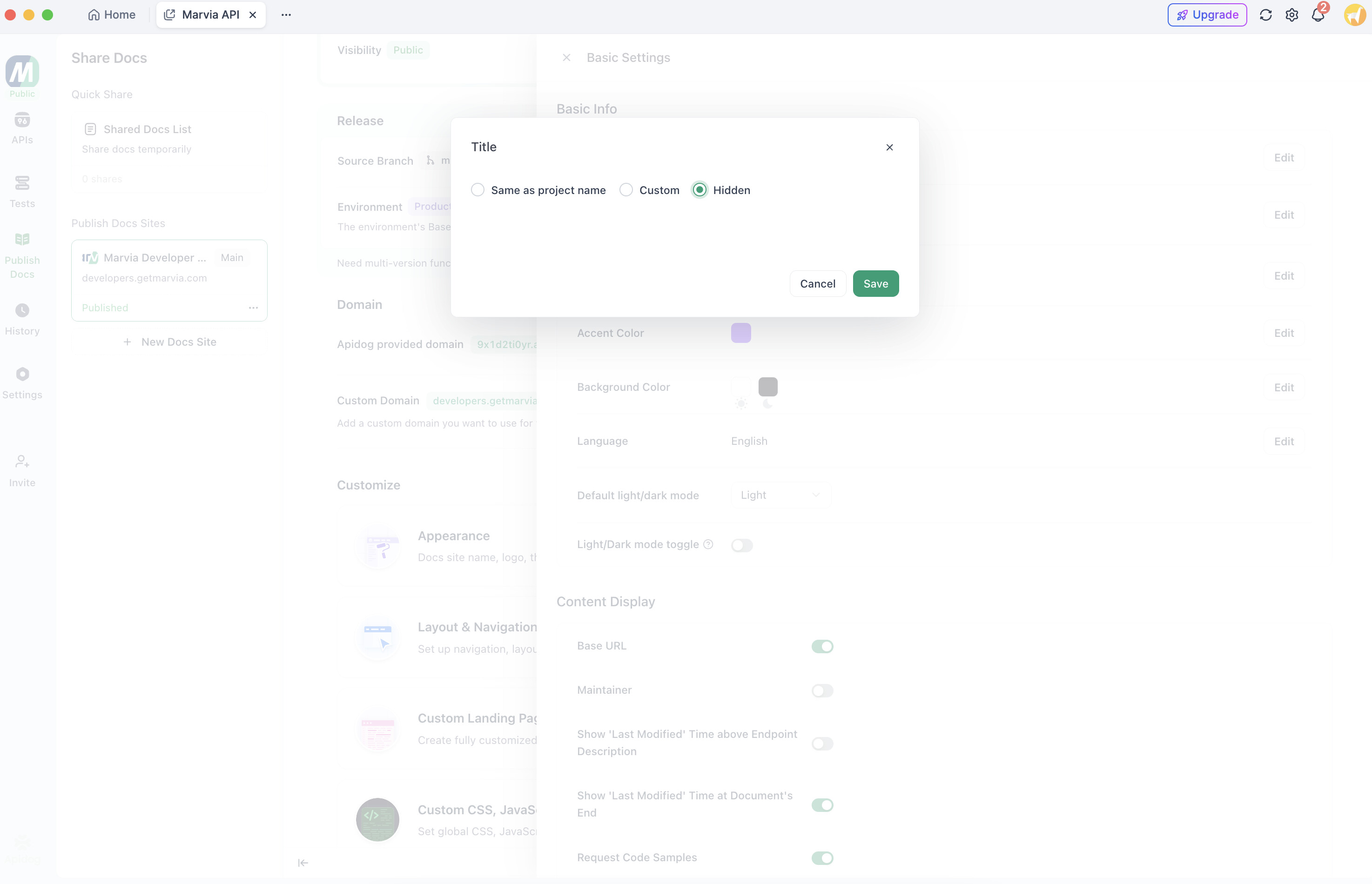Collapse the sidebar panel arrow
The image size is (1372, 884).
point(303,862)
